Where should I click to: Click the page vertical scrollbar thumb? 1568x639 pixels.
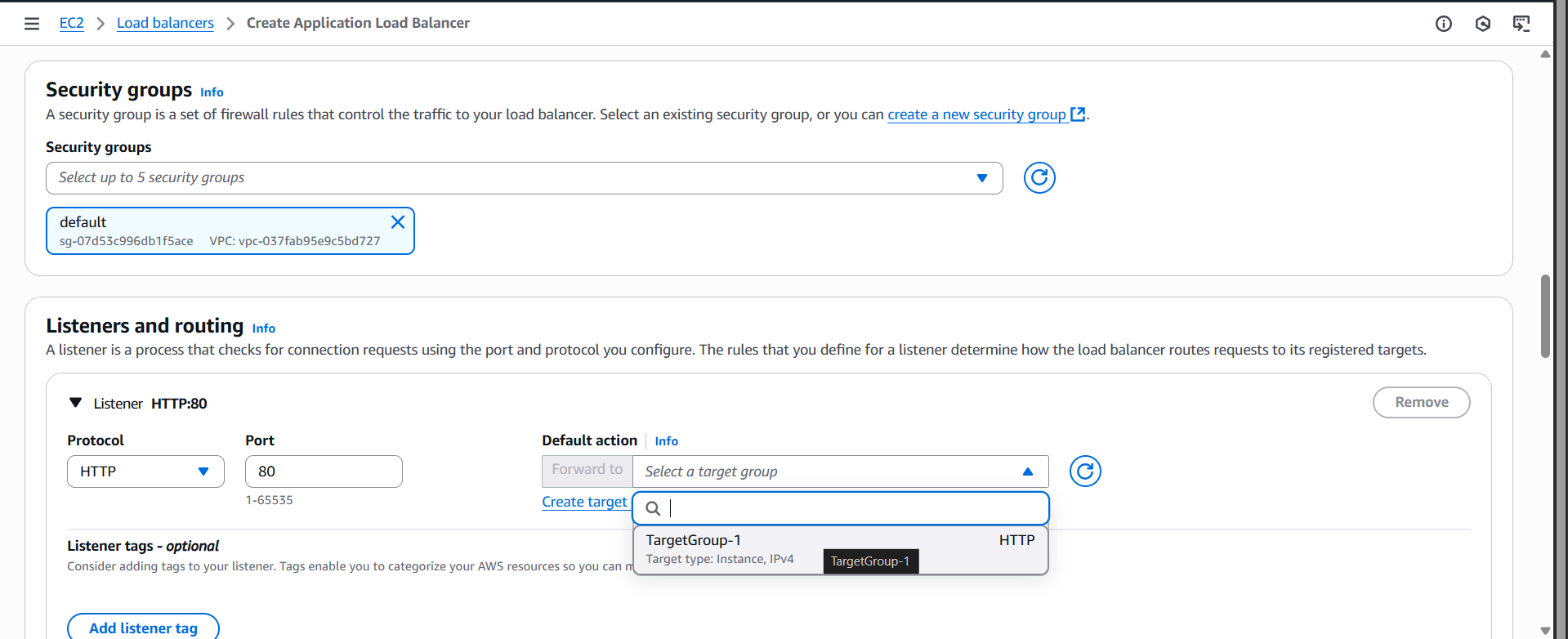pyautogui.click(x=1544, y=317)
